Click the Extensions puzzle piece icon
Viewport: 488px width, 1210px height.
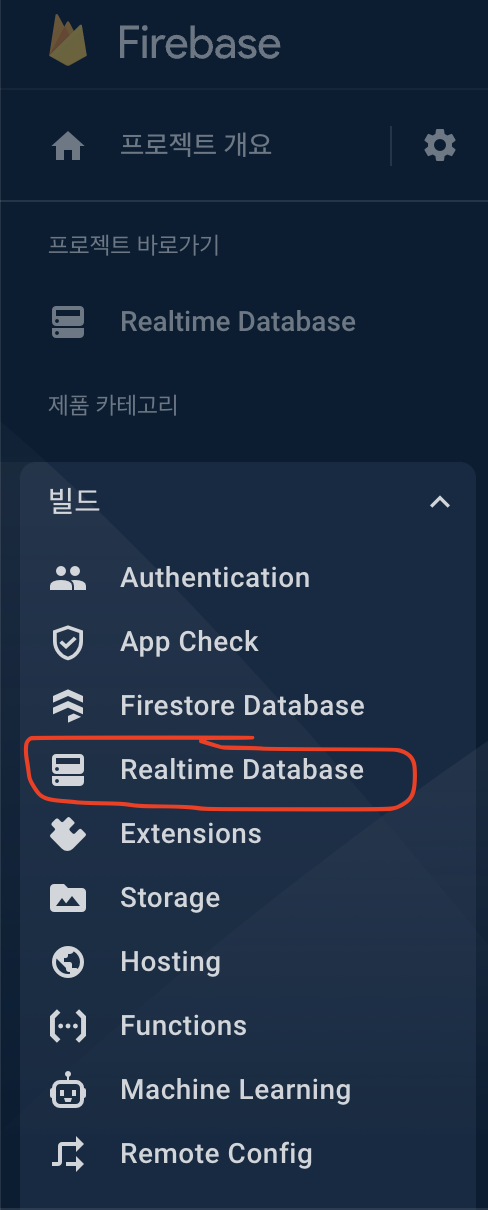click(x=68, y=834)
